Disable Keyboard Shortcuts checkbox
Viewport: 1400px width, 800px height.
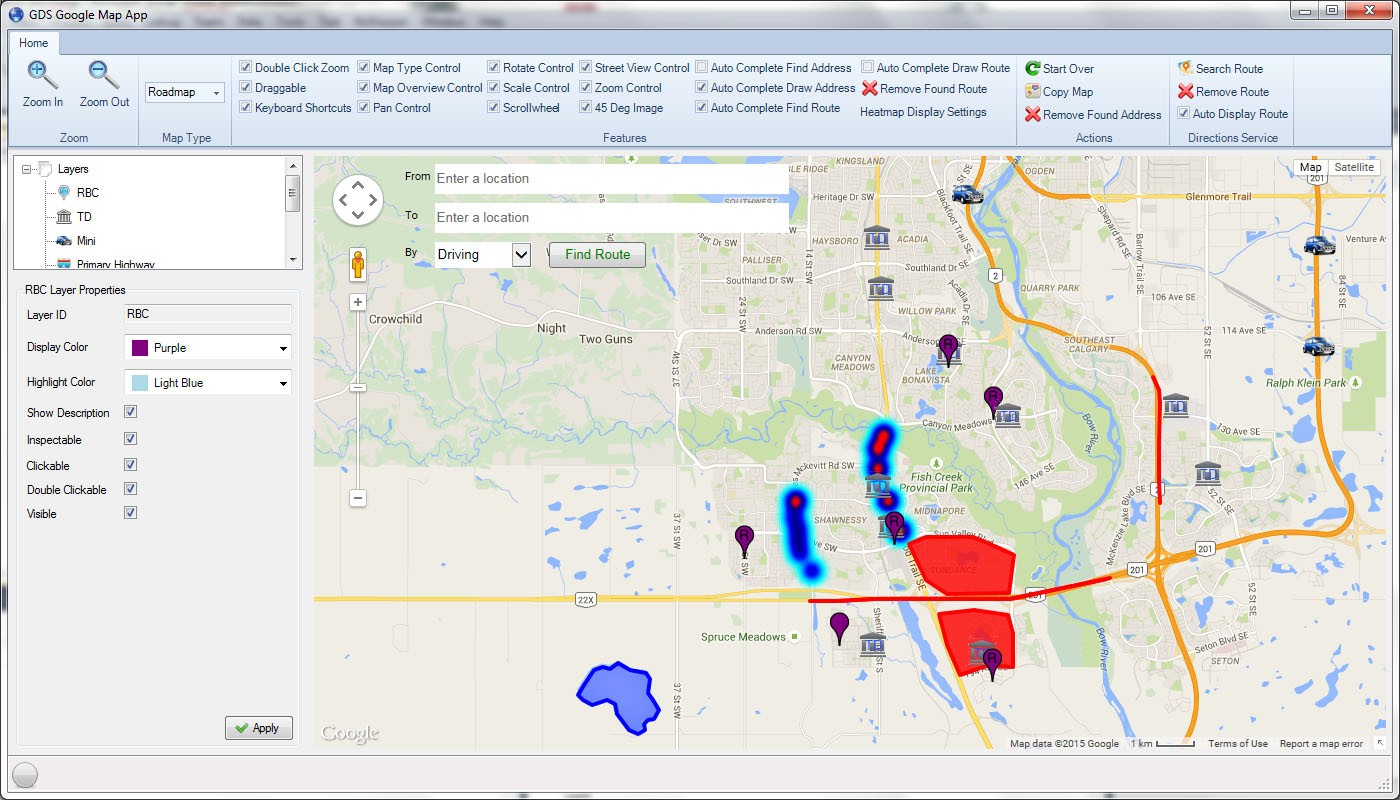tap(246, 108)
